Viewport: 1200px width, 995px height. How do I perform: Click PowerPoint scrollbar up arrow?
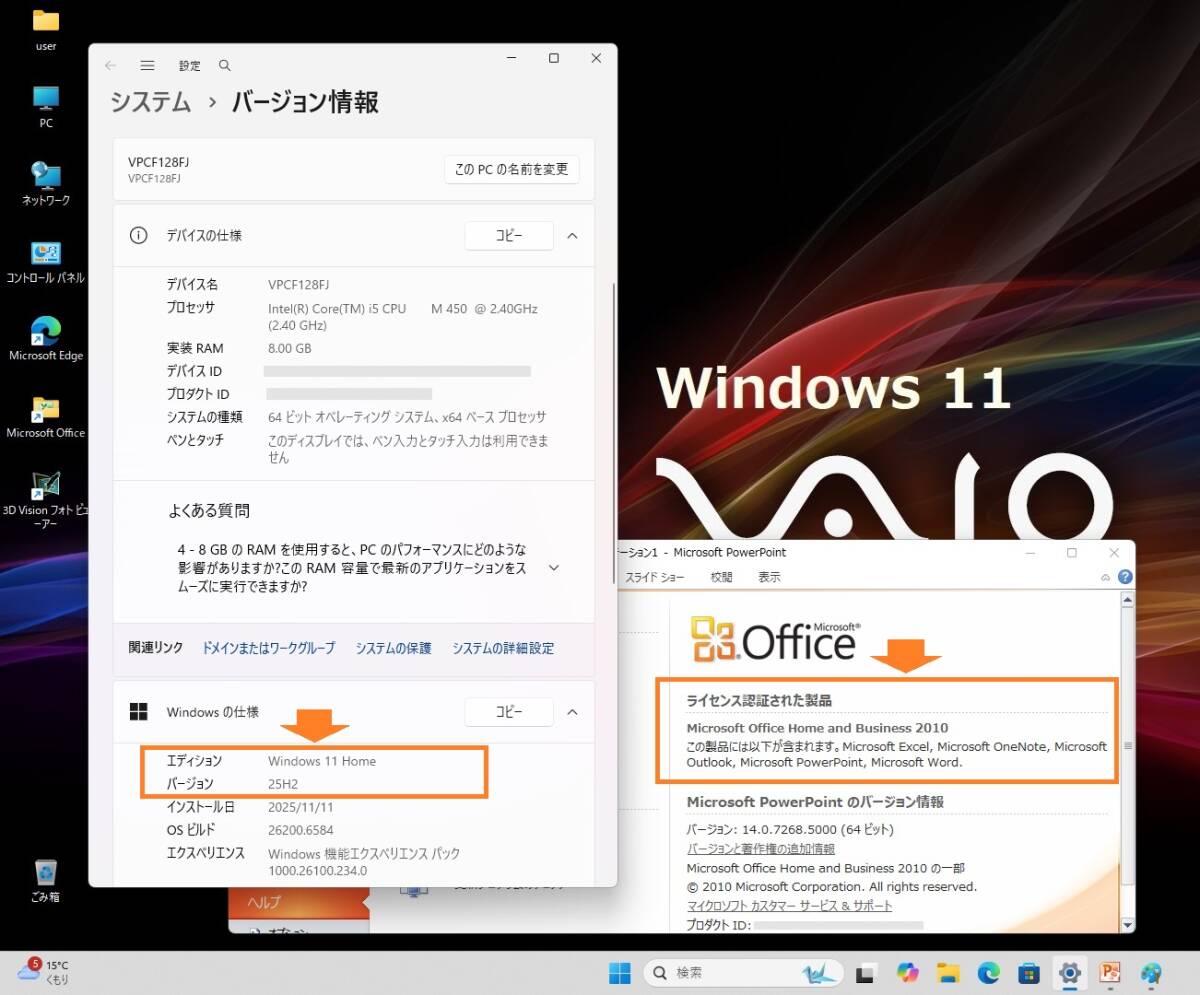(1128, 601)
